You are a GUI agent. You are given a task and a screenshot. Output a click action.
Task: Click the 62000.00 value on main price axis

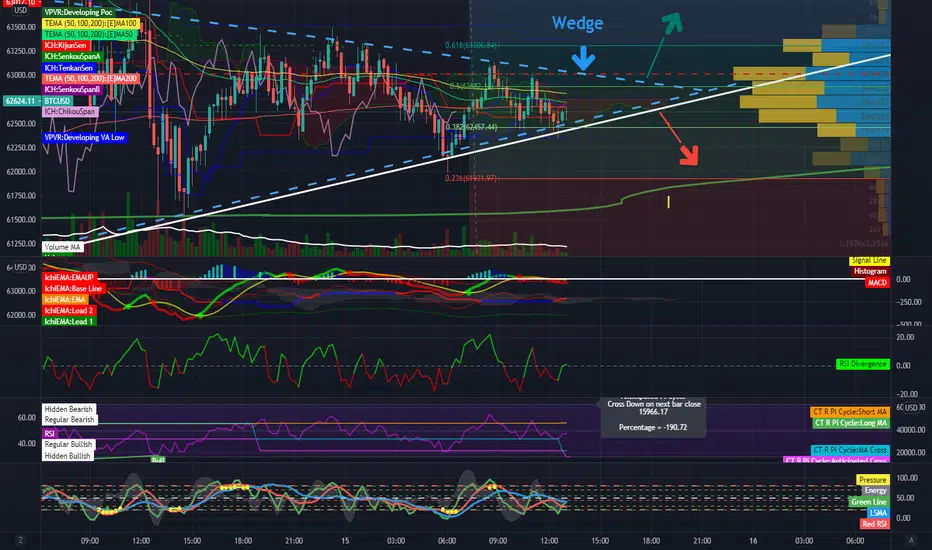(x=21, y=172)
